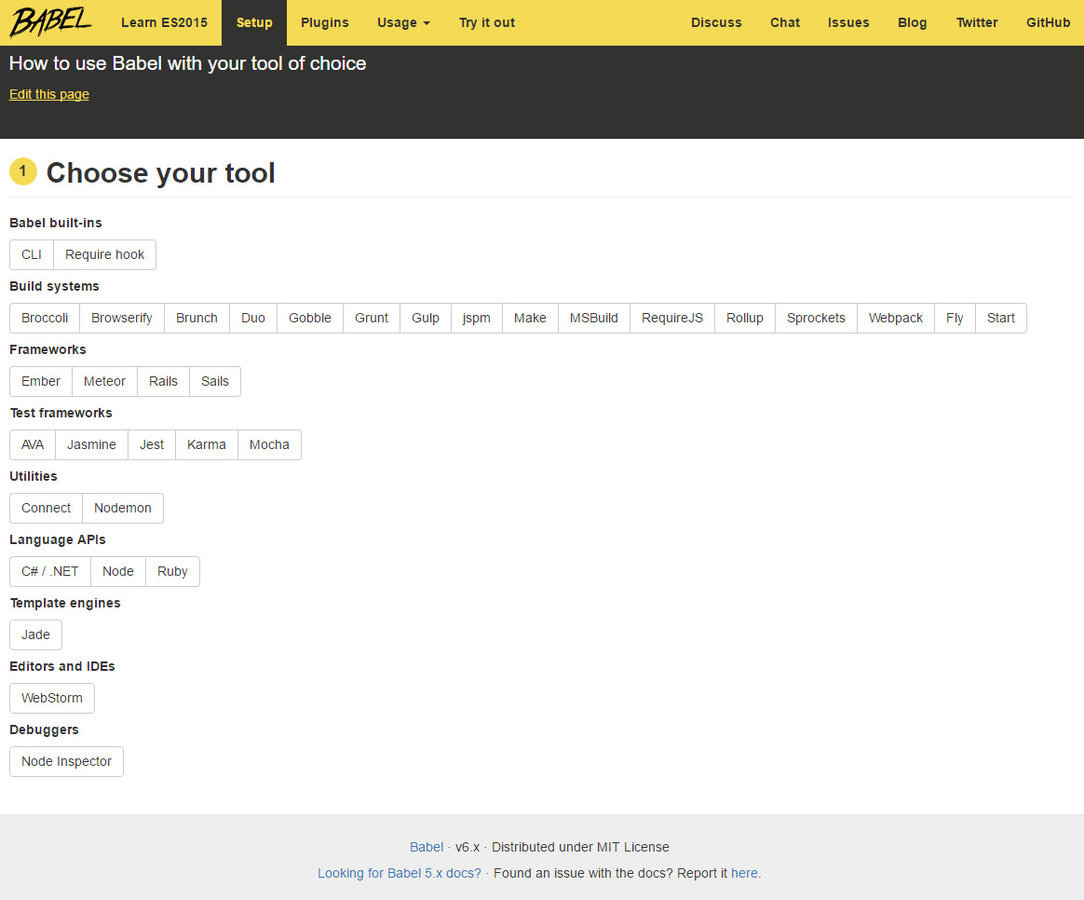The width and height of the screenshot is (1084, 900).
Task: Open the Chat link
Action: 785,23
